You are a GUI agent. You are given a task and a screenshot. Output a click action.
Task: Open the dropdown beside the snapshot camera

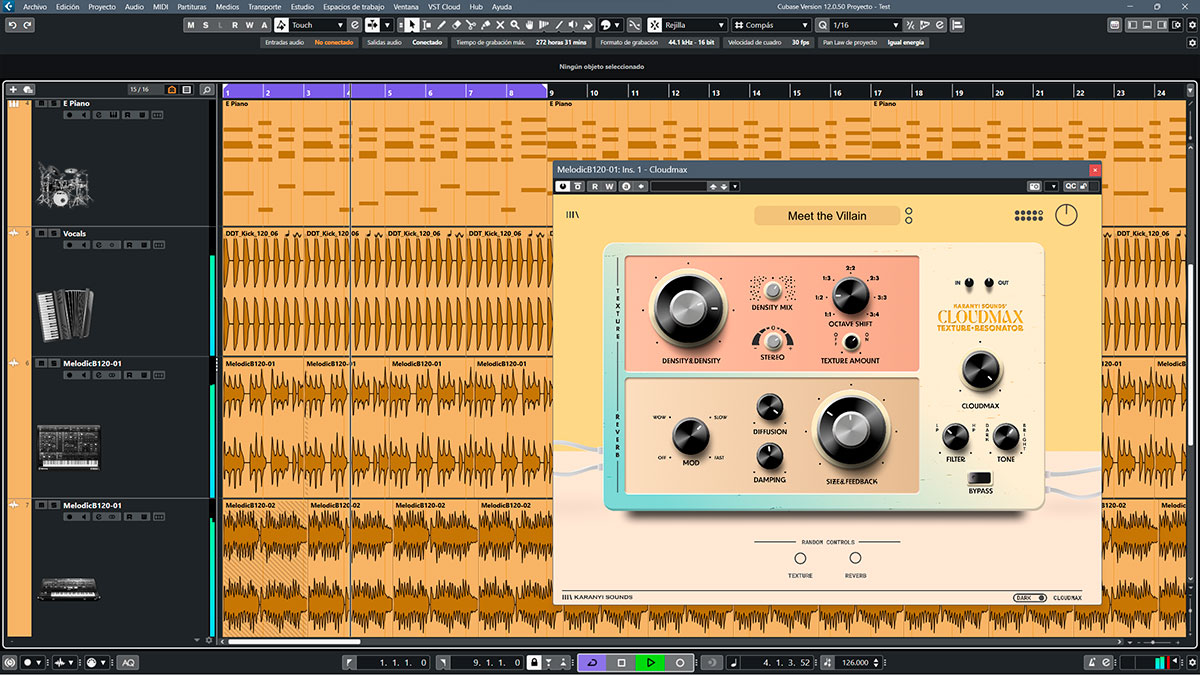[1053, 186]
